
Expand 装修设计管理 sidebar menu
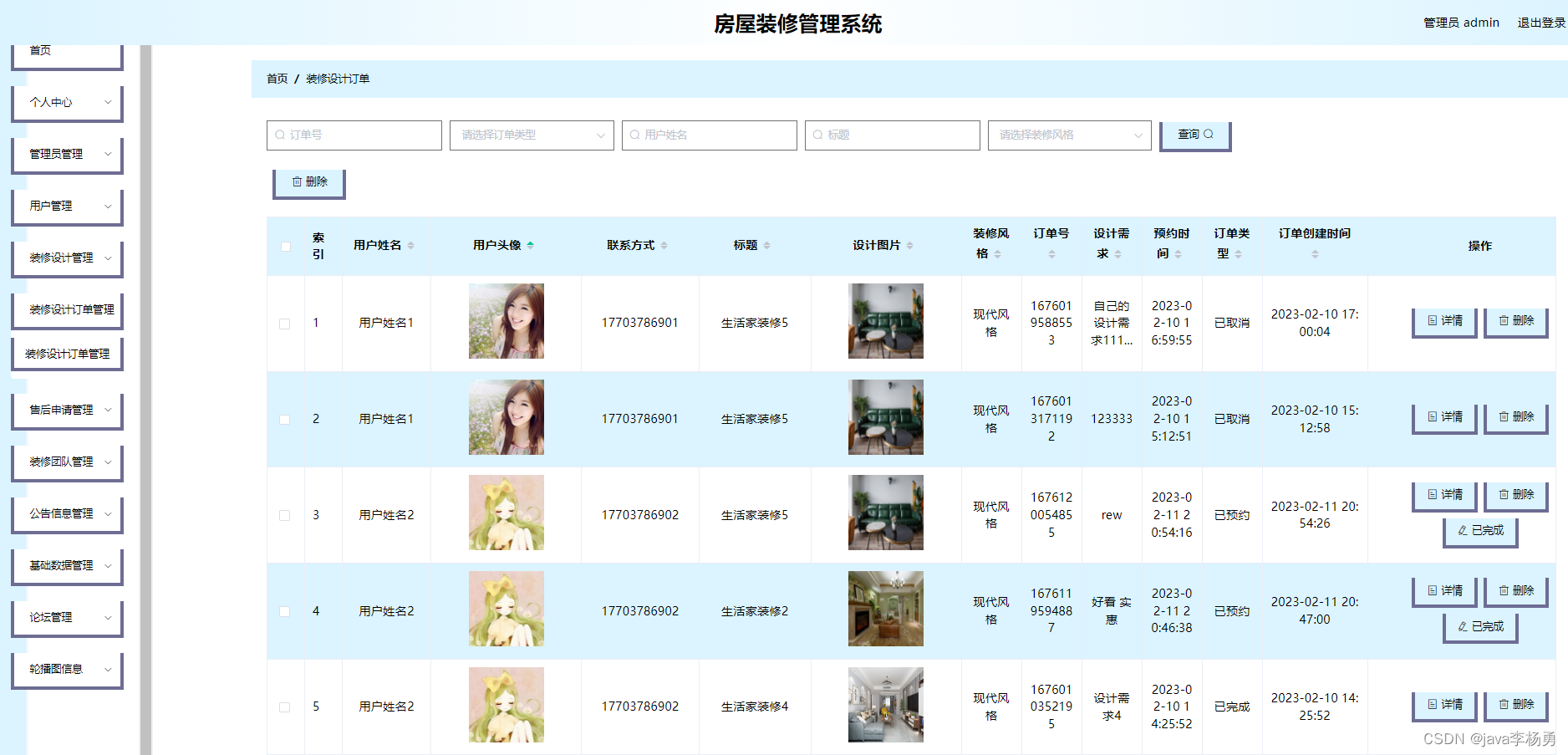pos(68,258)
